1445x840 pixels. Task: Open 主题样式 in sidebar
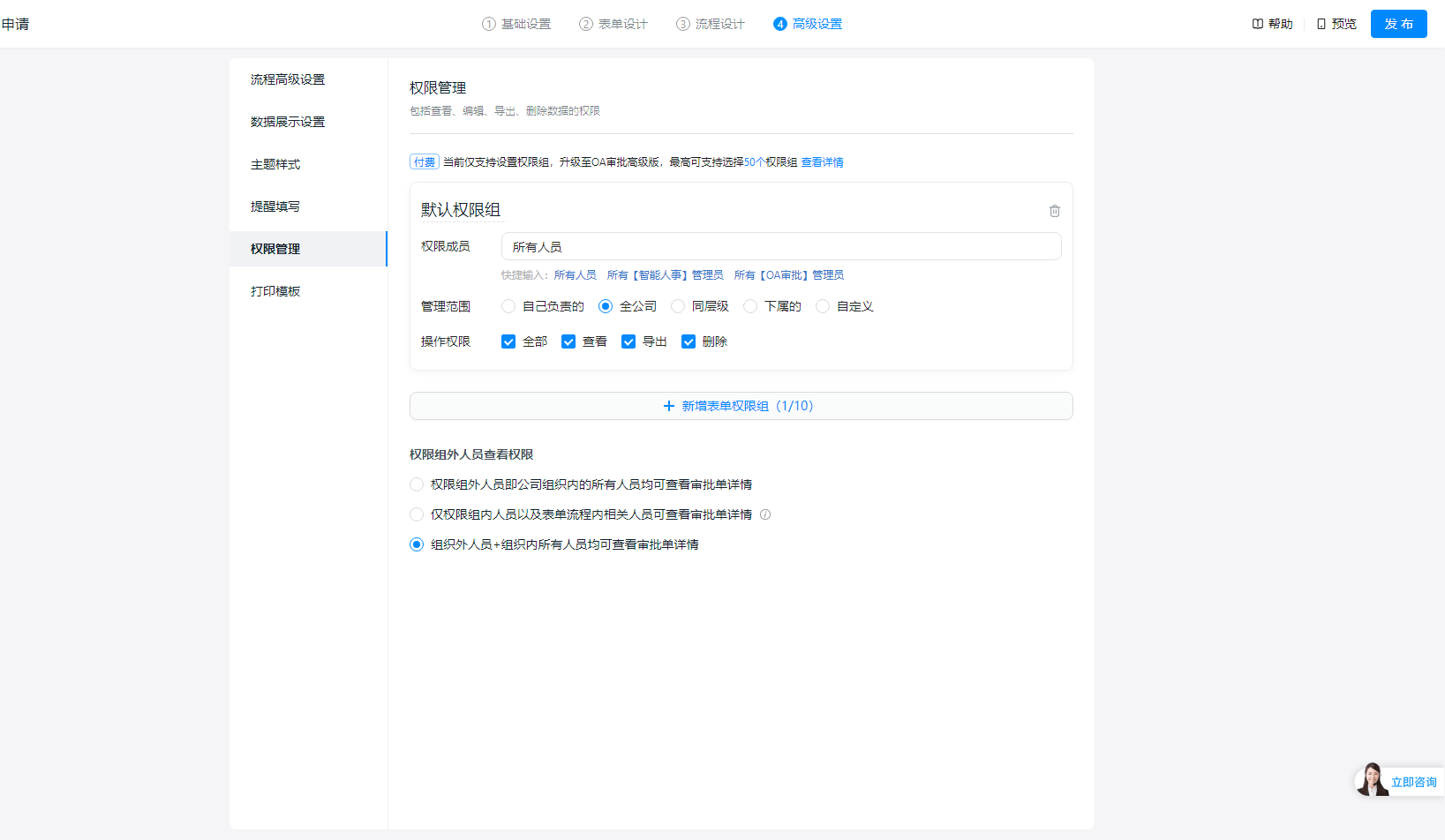[x=308, y=164]
